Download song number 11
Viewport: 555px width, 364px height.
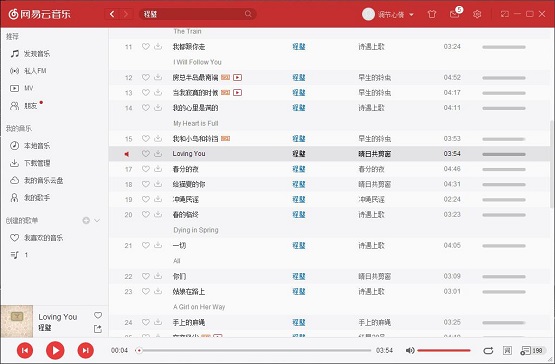point(158,46)
